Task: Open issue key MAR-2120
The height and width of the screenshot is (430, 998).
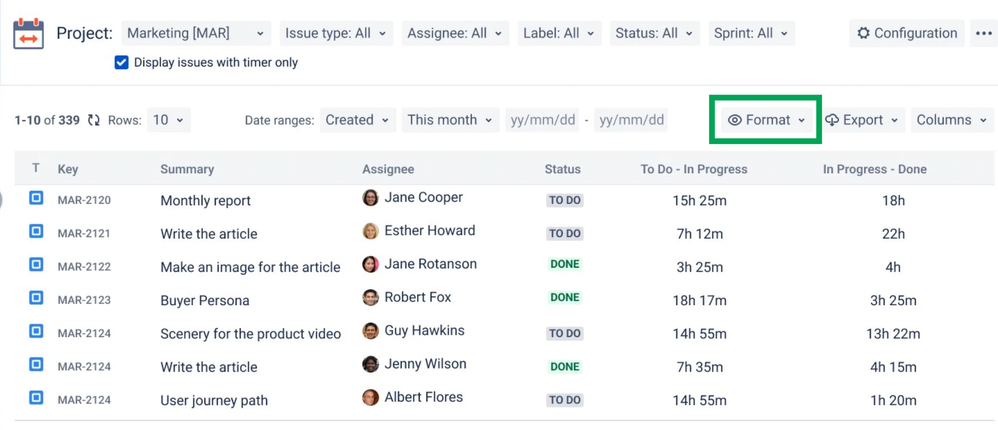Action: tap(84, 200)
